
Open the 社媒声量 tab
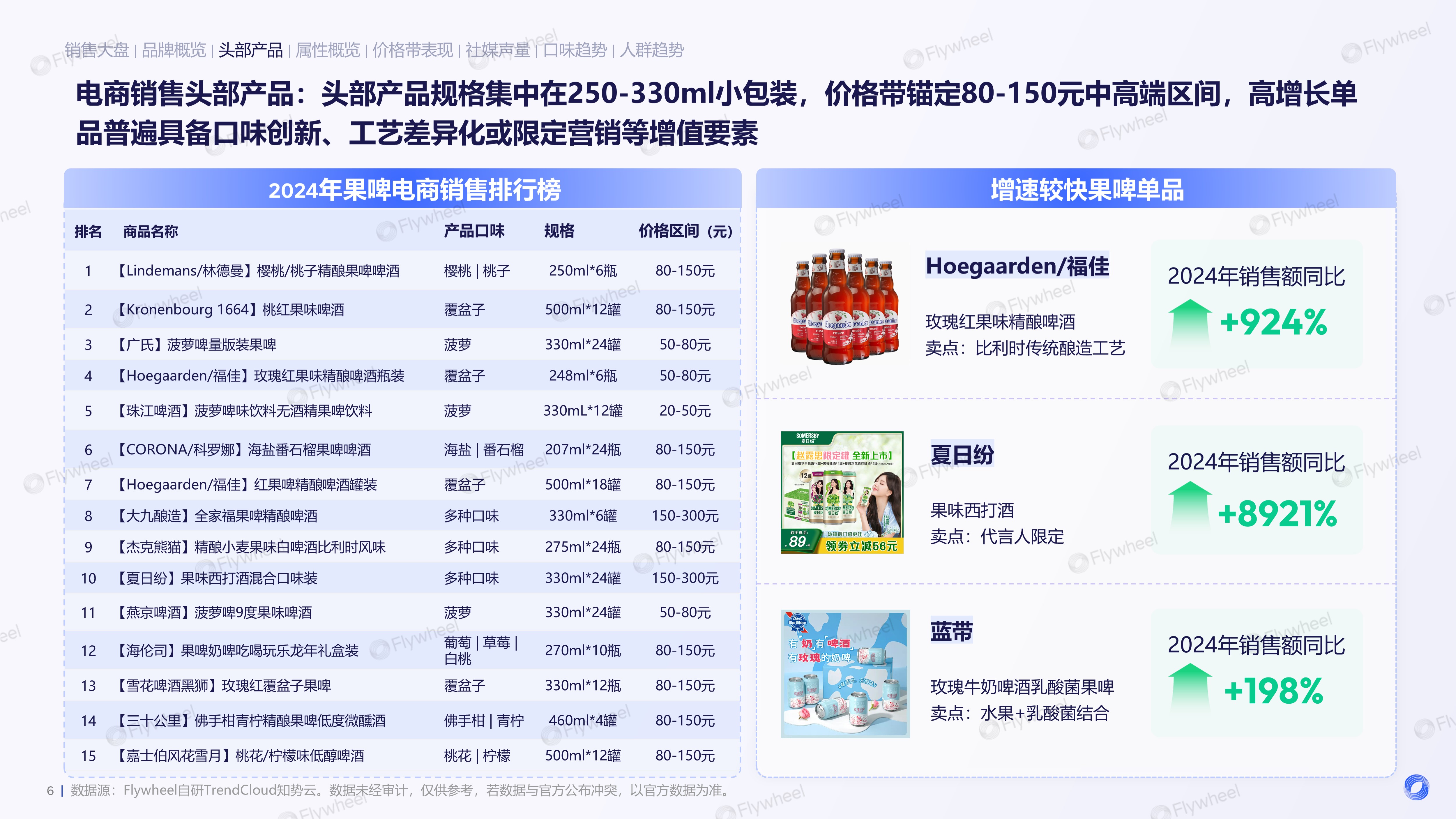coord(498,50)
